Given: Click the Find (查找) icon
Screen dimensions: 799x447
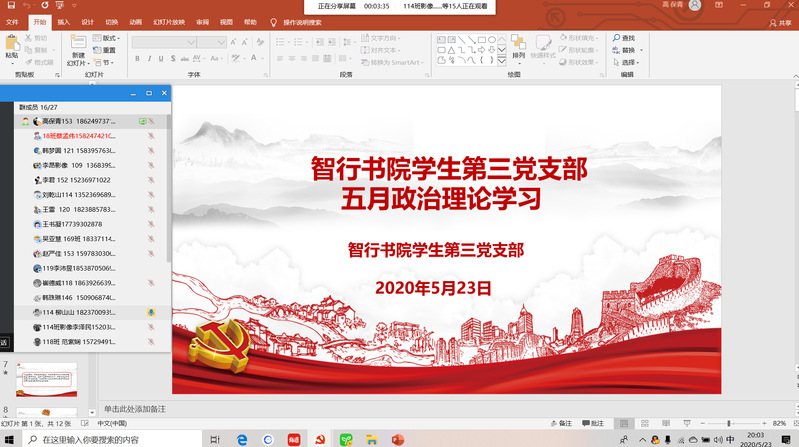Looking at the screenshot, I should pyautogui.click(x=626, y=38).
